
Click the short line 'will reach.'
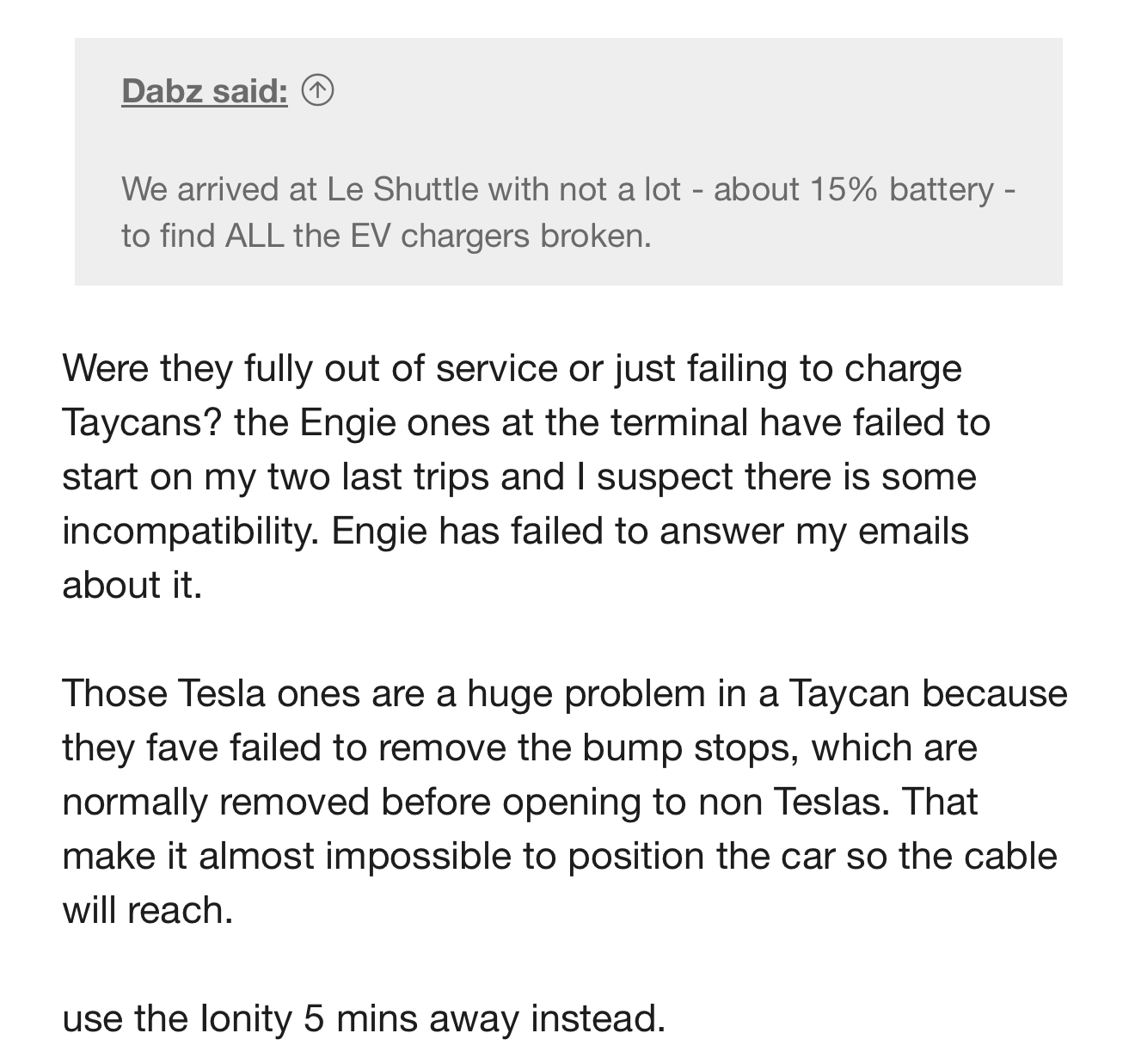point(148,910)
